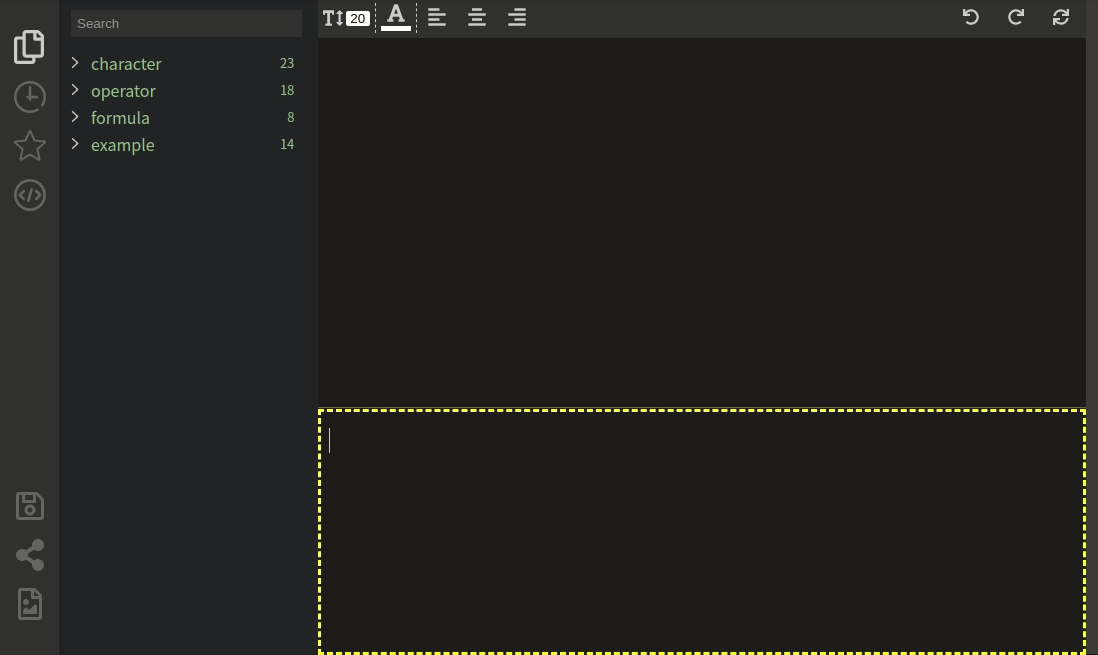Open the font color picker
This screenshot has height=655, width=1098.
point(396,17)
